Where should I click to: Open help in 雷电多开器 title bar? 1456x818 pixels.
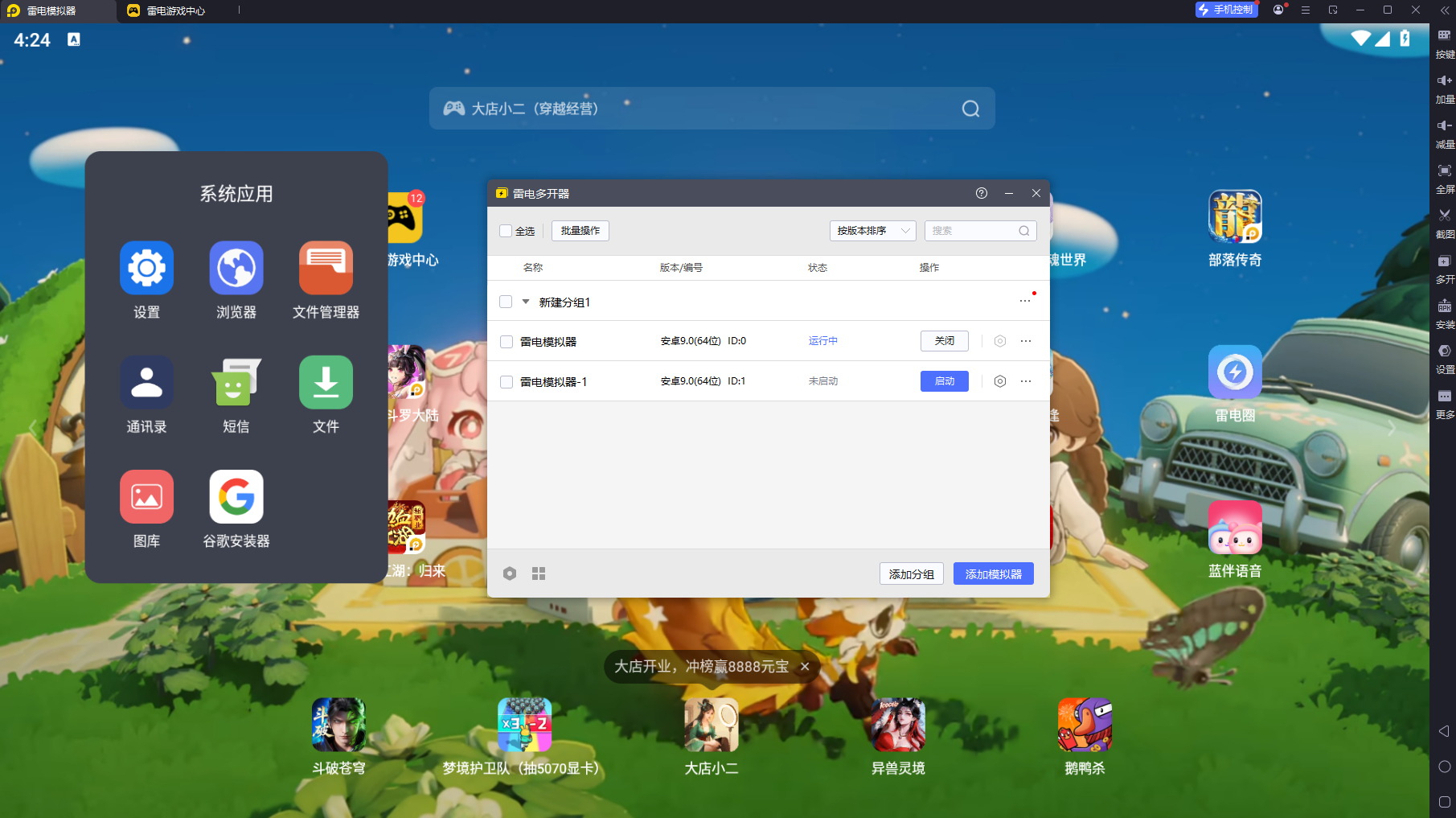coord(982,193)
